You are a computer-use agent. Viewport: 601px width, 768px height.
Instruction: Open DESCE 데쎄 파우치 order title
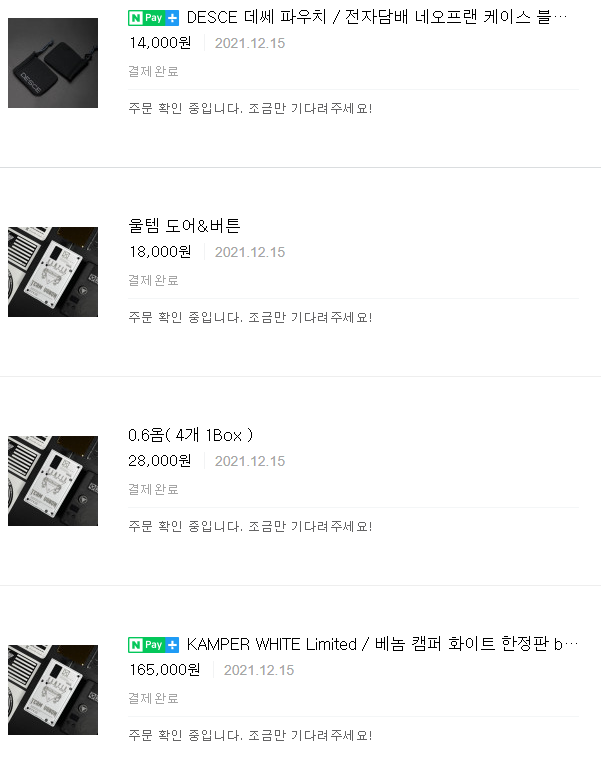(x=377, y=18)
